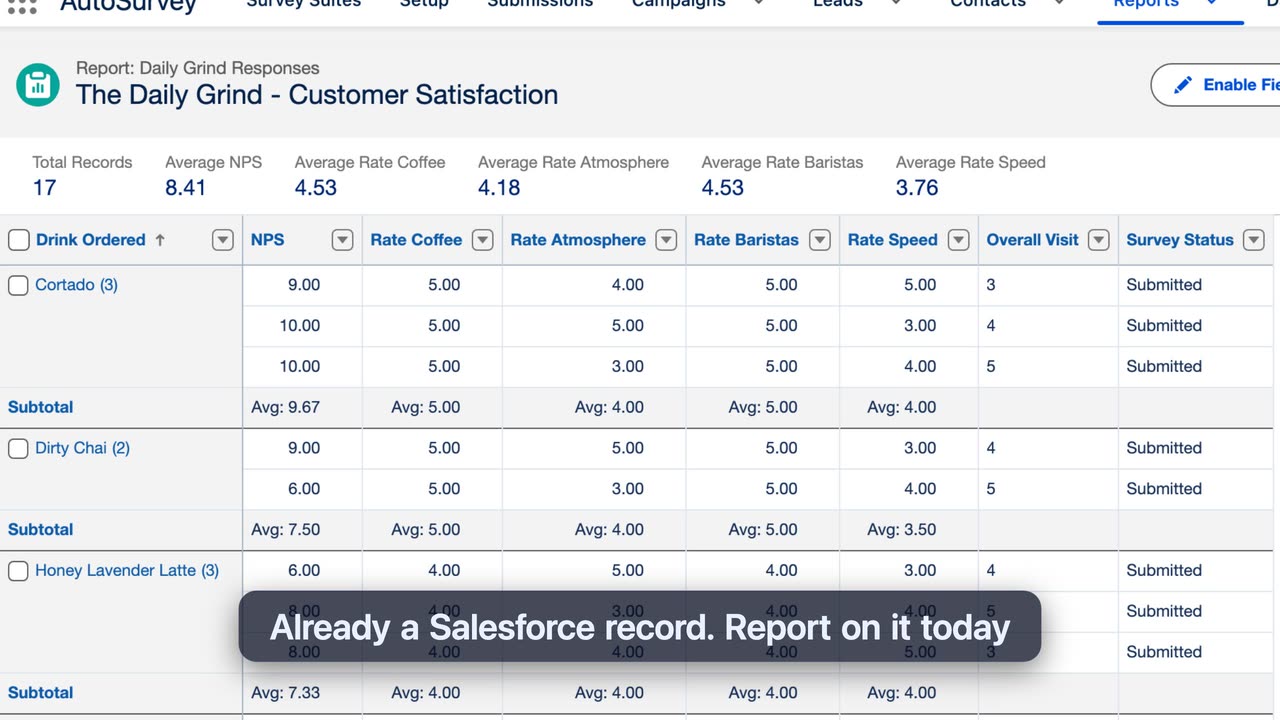This screenshot has height=720, width=1280.
Task: Click the NPS column header
Action: tap(268, 240)
